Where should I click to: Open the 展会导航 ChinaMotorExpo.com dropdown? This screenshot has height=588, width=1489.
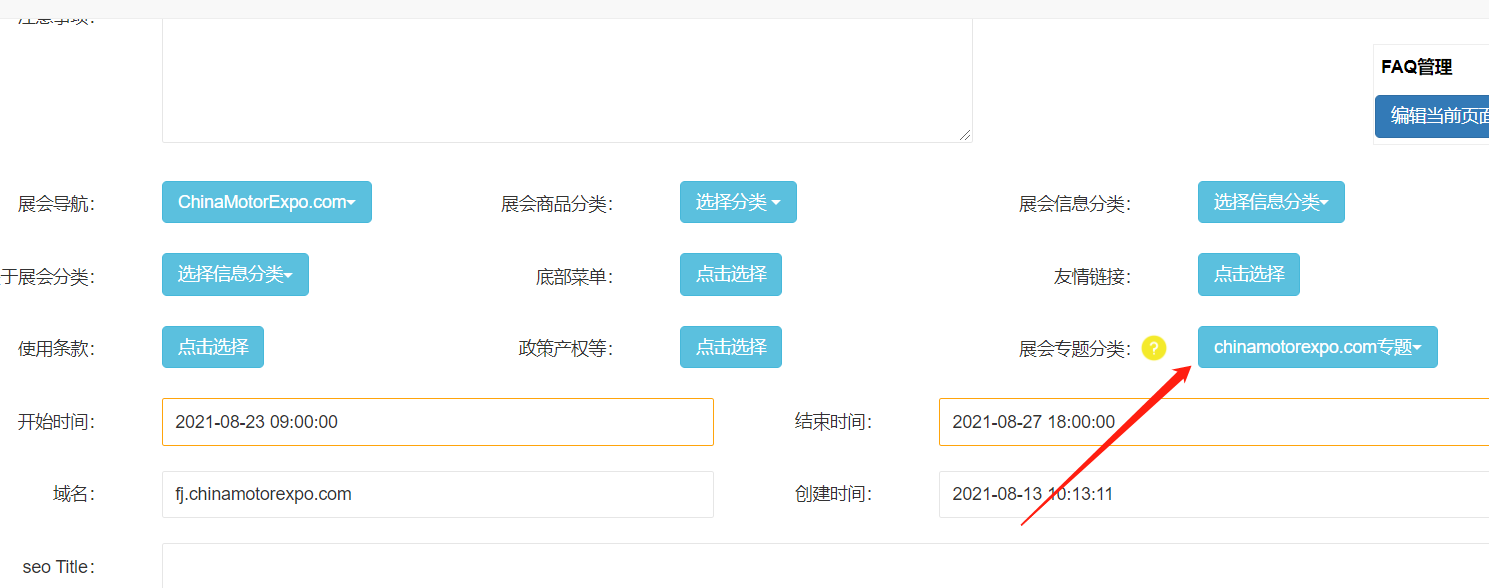[x=266, y=202]
